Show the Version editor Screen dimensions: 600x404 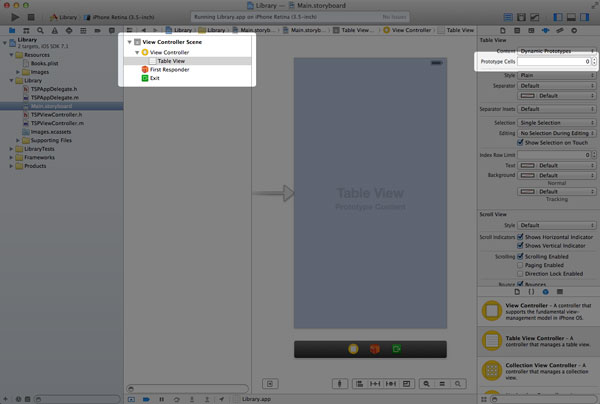pos(535,17)
